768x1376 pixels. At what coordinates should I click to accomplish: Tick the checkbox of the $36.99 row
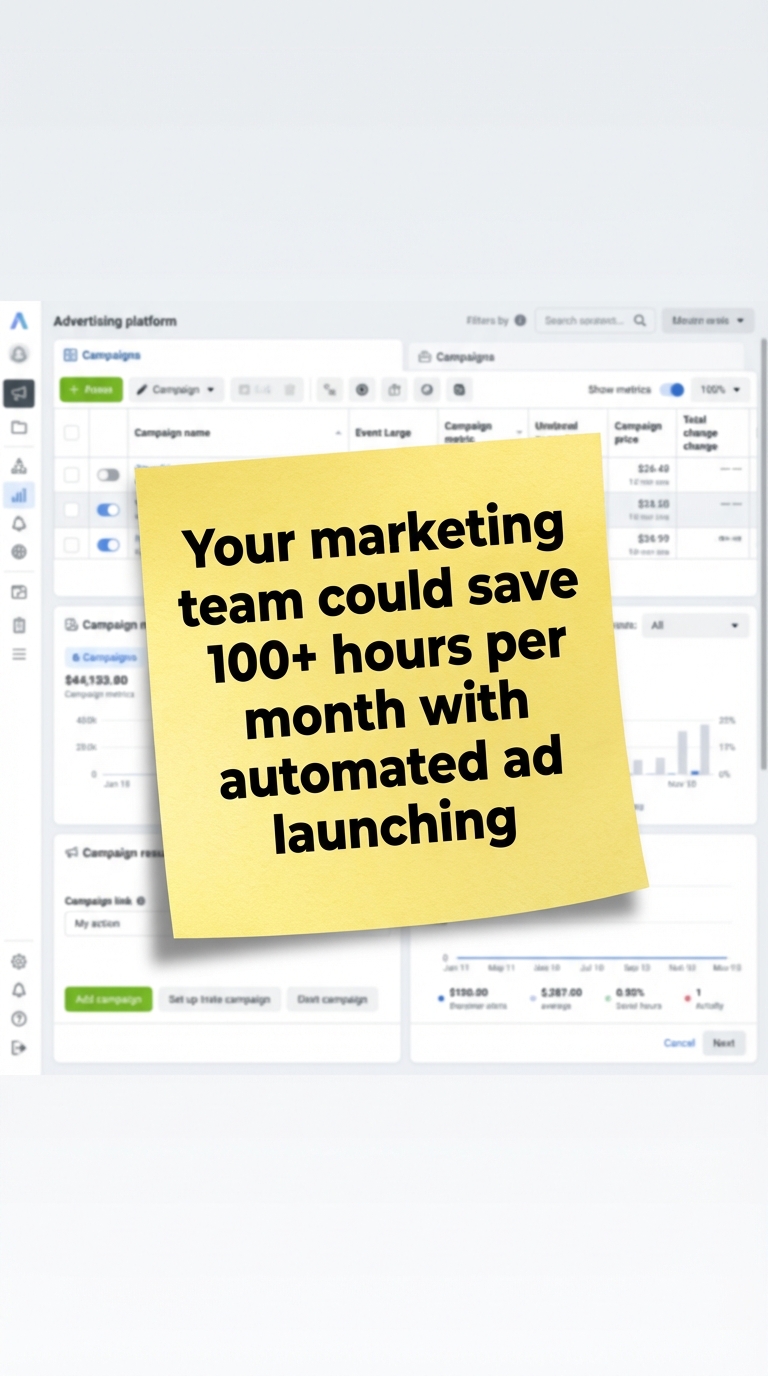71,545
